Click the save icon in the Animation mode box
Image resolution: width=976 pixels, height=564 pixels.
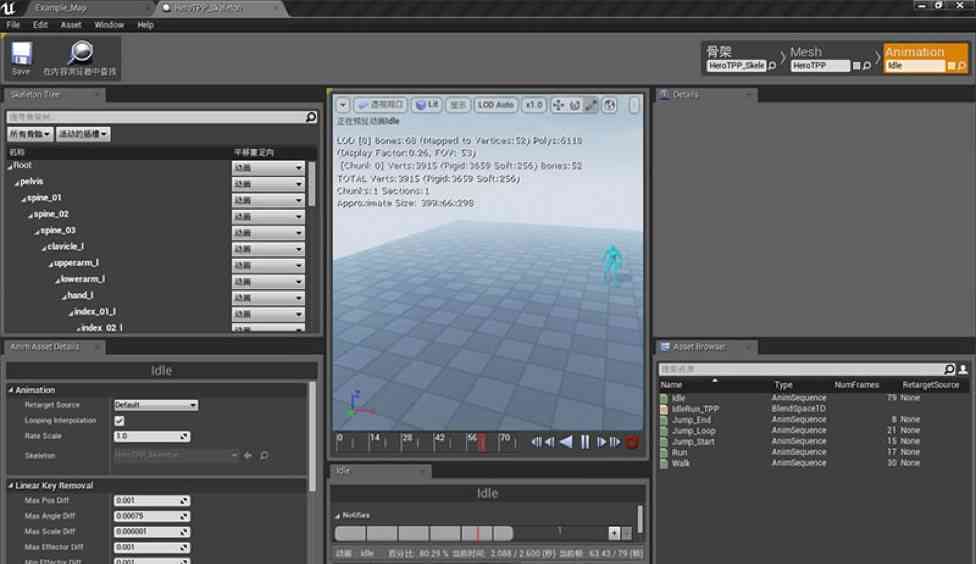click(x=951, y=65)
